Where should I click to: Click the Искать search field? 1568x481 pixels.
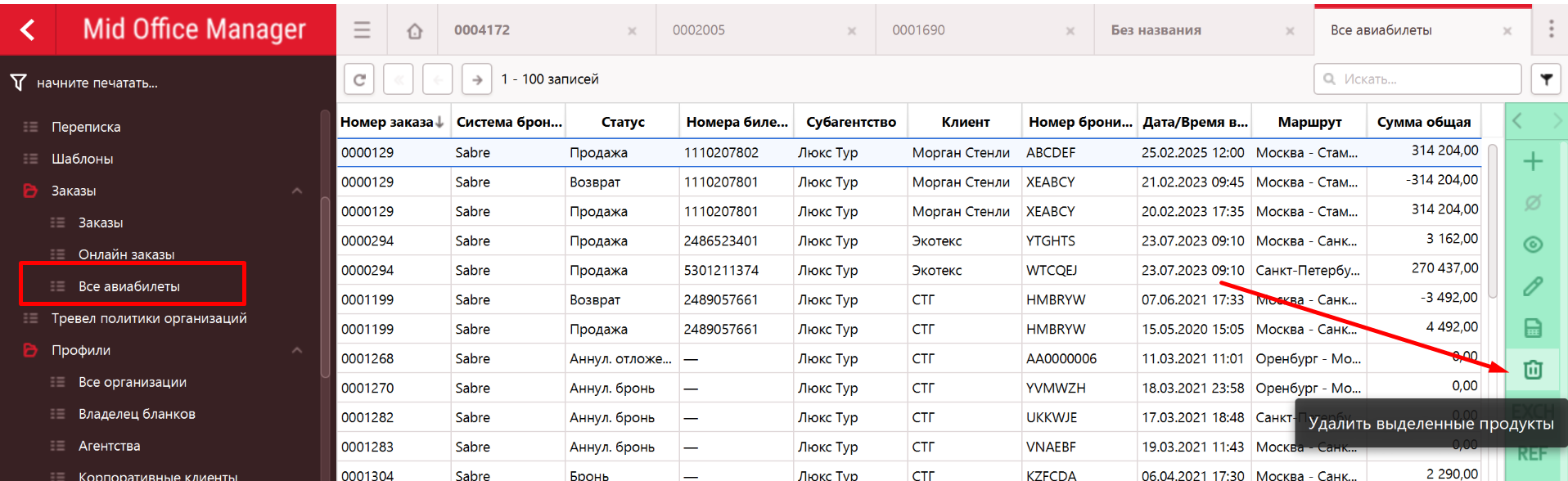click(1424, 79)
